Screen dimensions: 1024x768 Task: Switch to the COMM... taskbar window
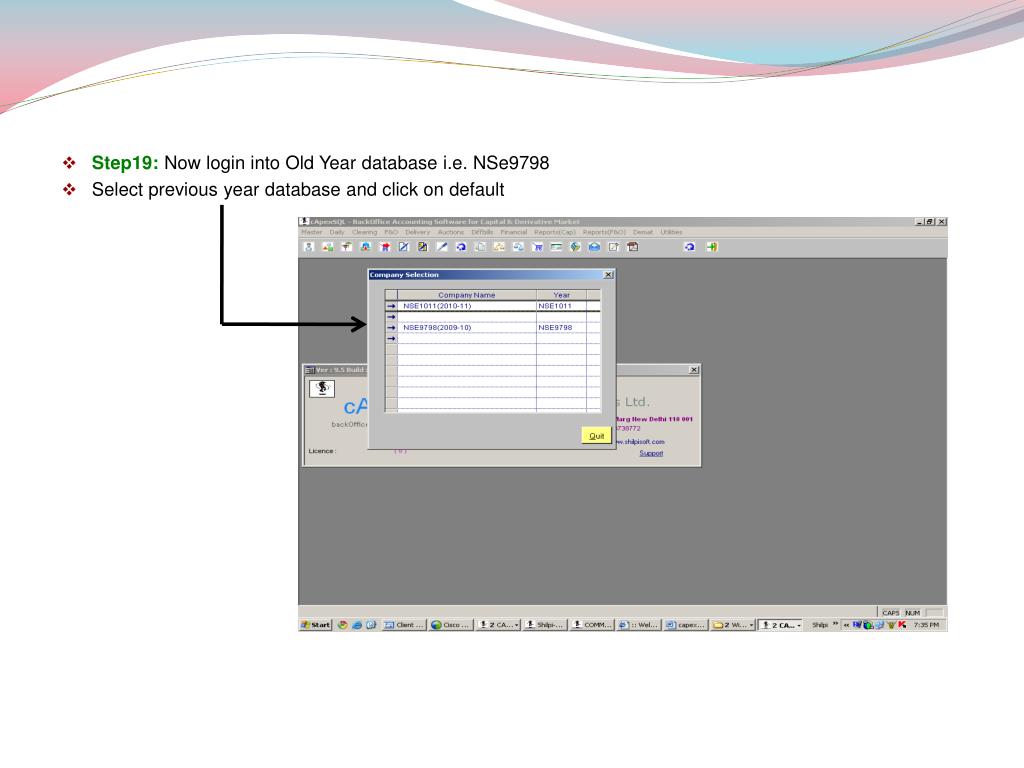(x=592, y=625)
